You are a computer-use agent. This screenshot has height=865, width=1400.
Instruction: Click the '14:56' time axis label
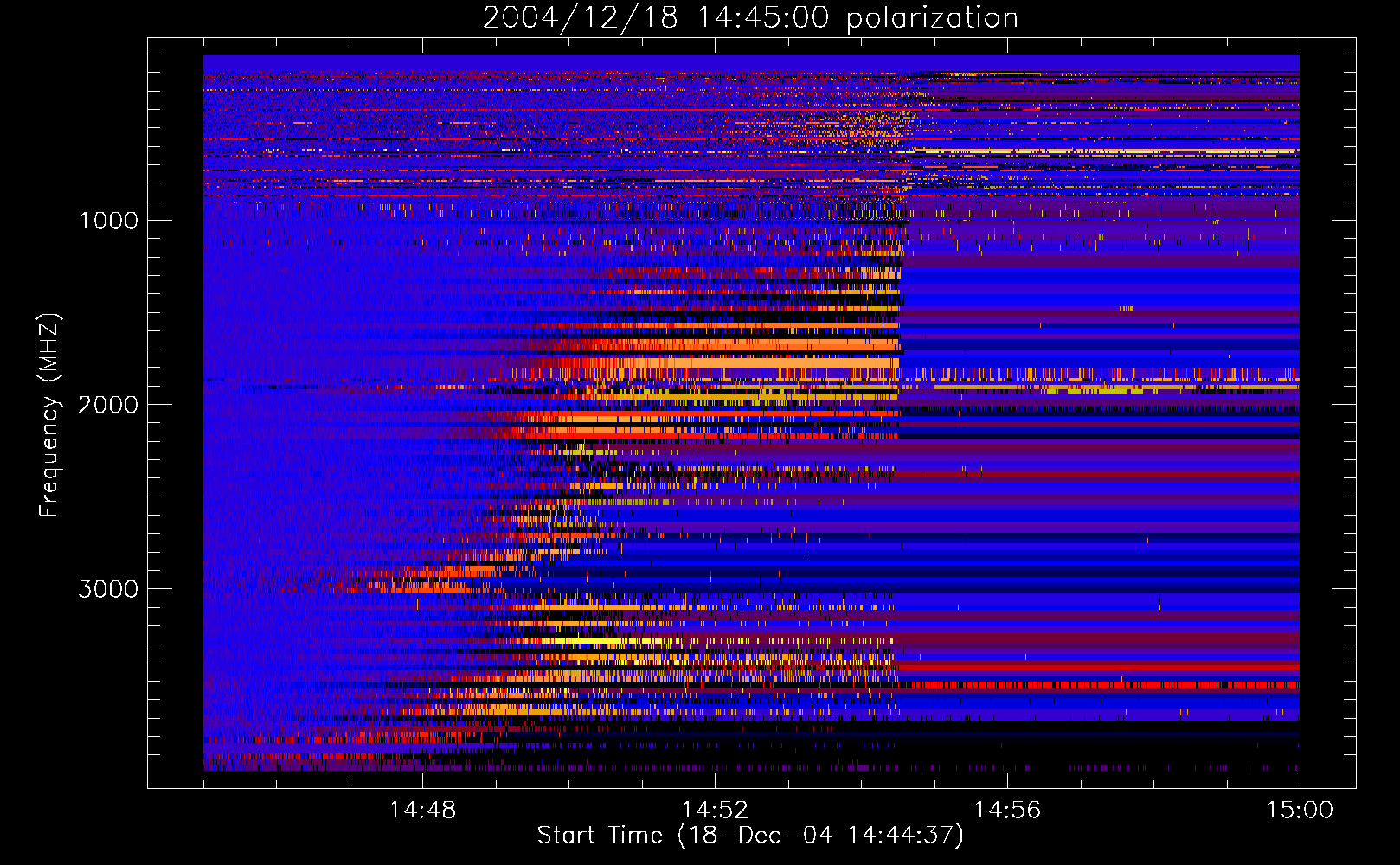point(1007,811)
